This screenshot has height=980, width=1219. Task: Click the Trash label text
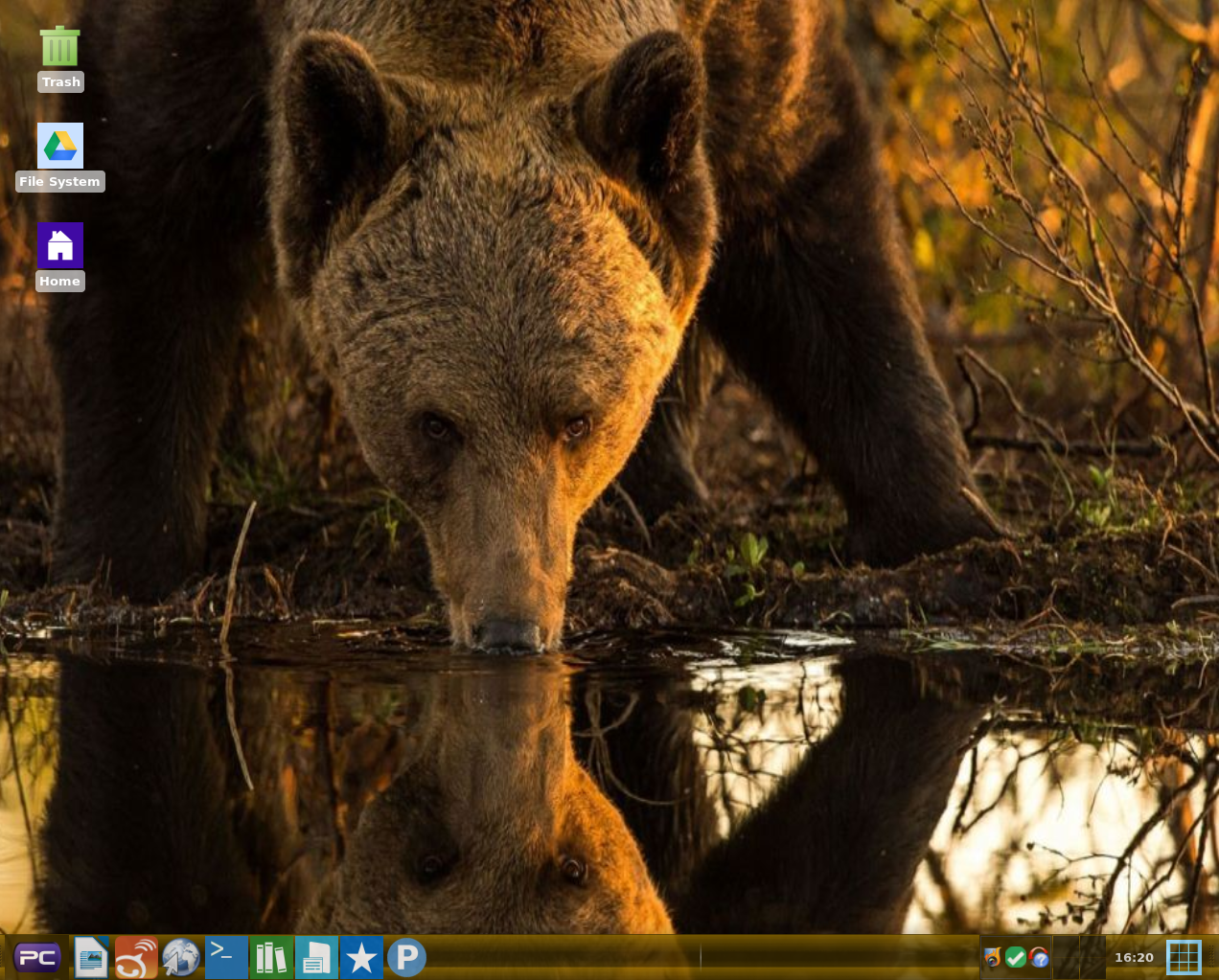pyautogui.click(x=61, y=82)
